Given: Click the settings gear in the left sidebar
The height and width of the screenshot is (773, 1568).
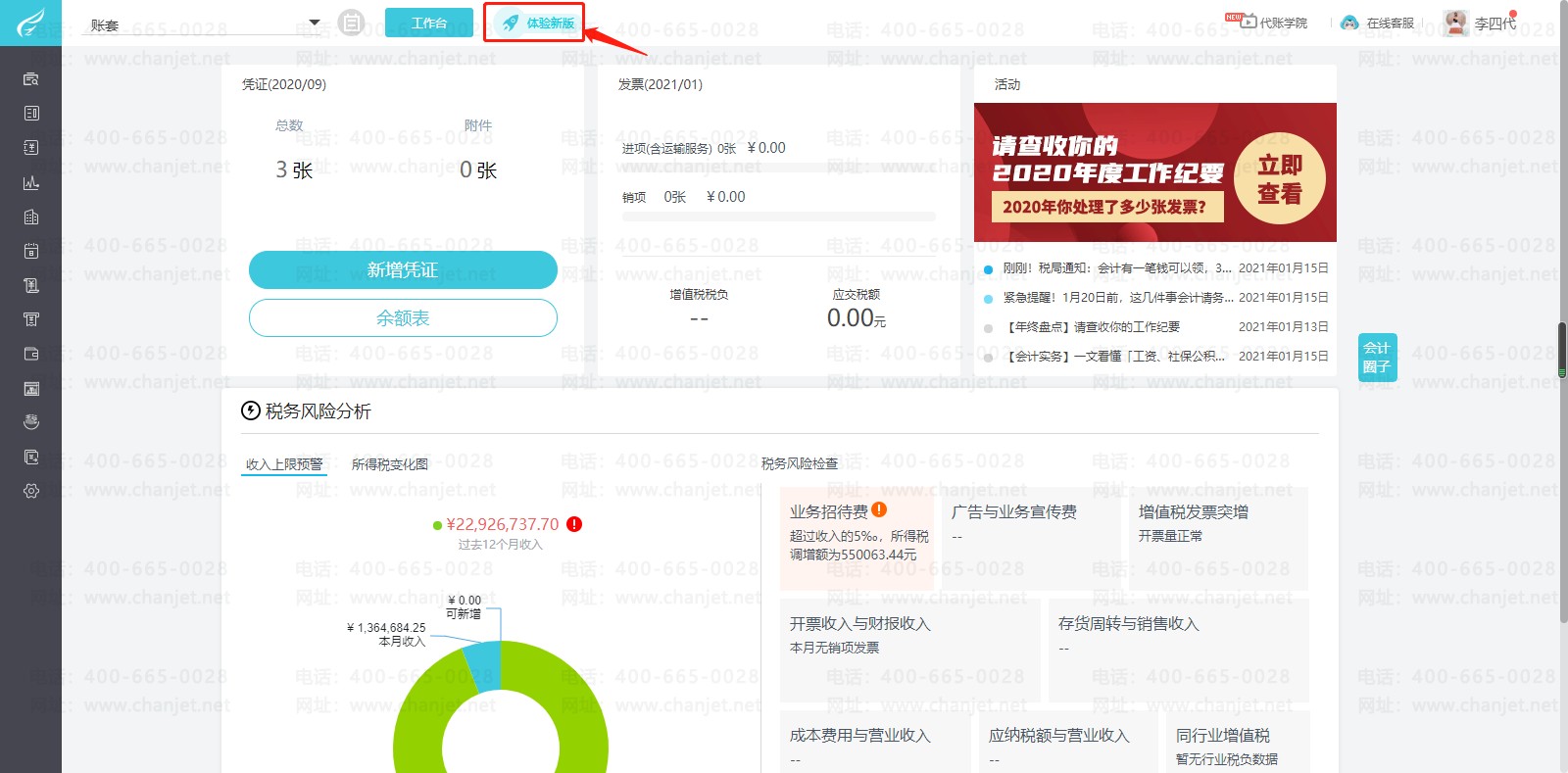Looking at the screenshot, I should [x=31, y=491].
